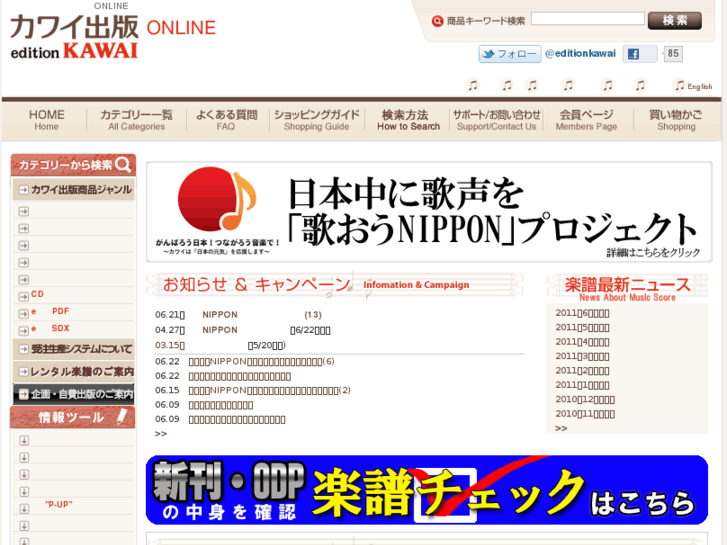Click the Facebook count 85 box
Viewport: 727px width, 545px height.
pos(673,53)
